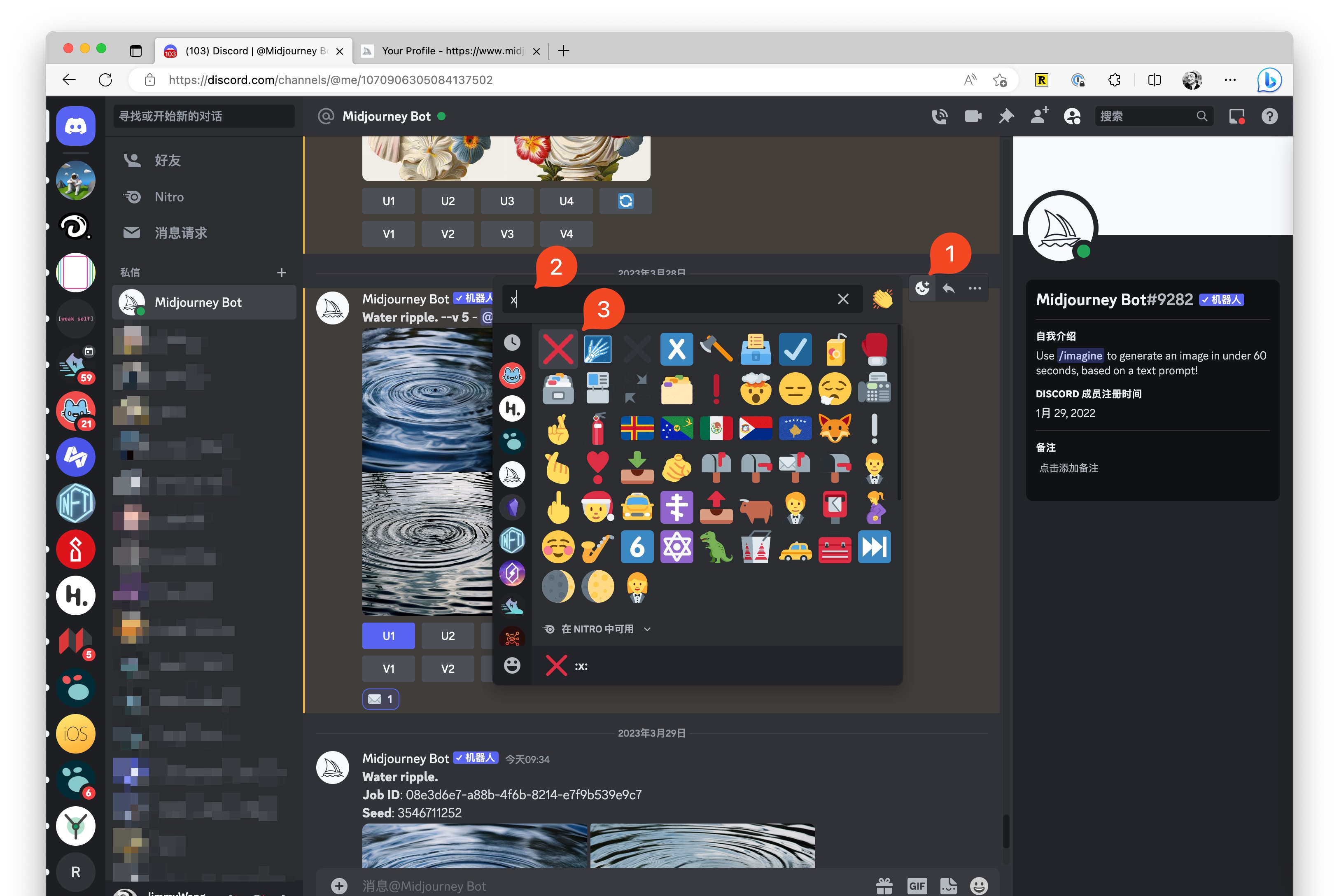1339x896 pixels.
Task: Open recently used emoji category clock
Action: click(x=512, y=342)
